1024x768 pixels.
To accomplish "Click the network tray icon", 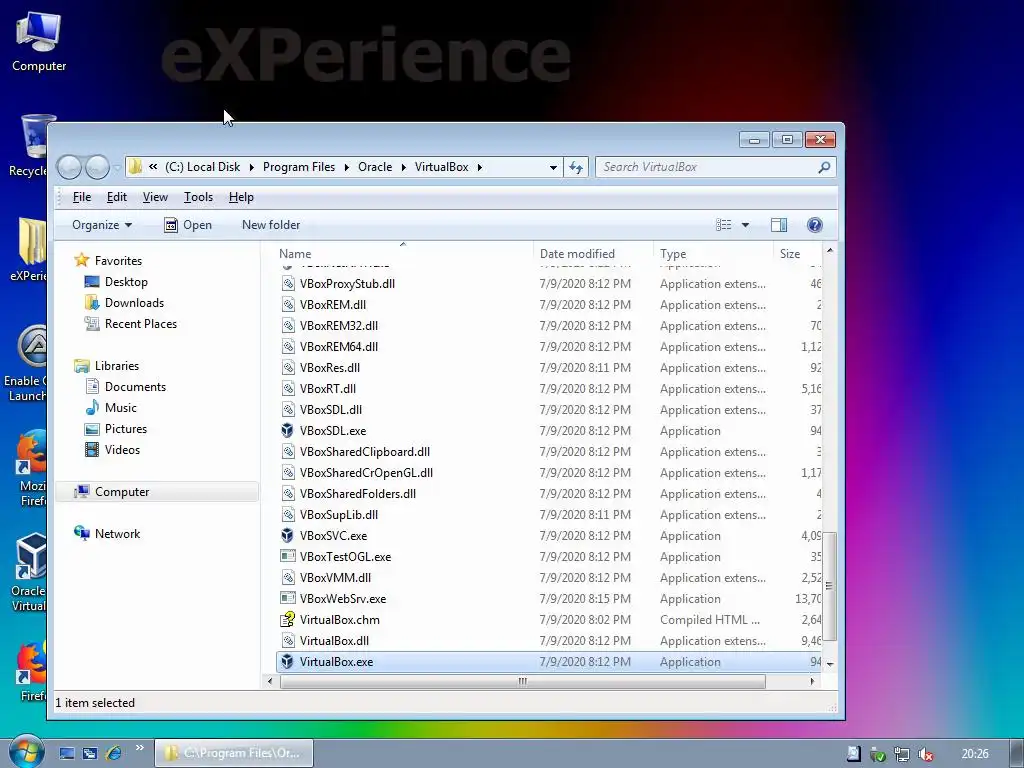I will pyautogui.click(x=901, y=754).
